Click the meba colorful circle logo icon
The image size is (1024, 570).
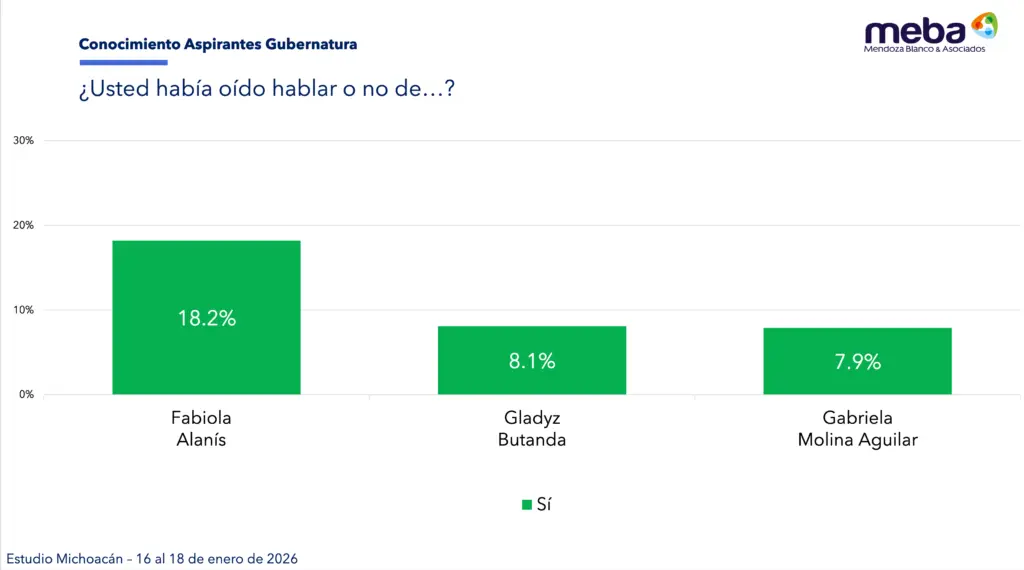984,25
